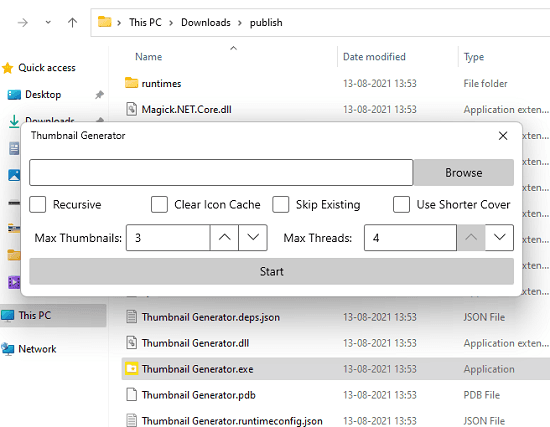Increase Max Thumbnails with the up arrow

point(224,238)
